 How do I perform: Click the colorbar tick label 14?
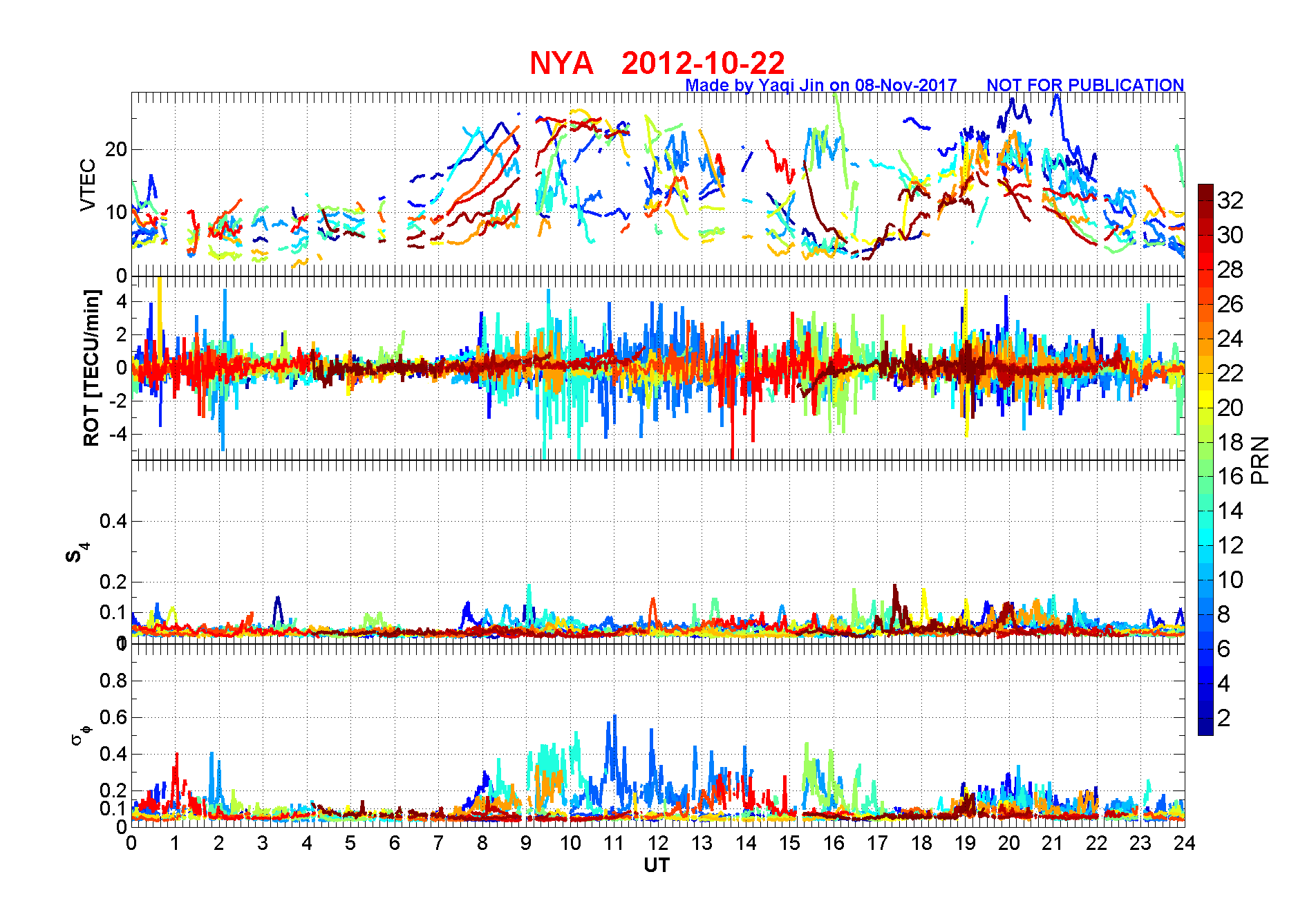pos(1230,511)
